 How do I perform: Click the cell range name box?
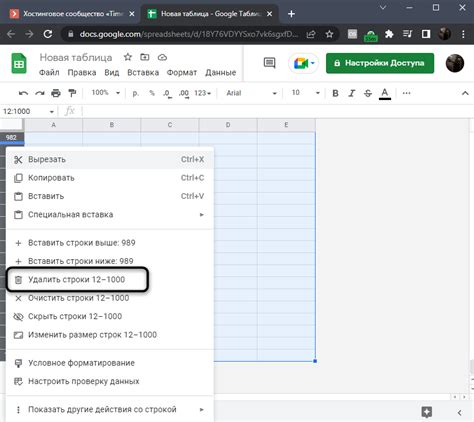[x=28, y=111]
